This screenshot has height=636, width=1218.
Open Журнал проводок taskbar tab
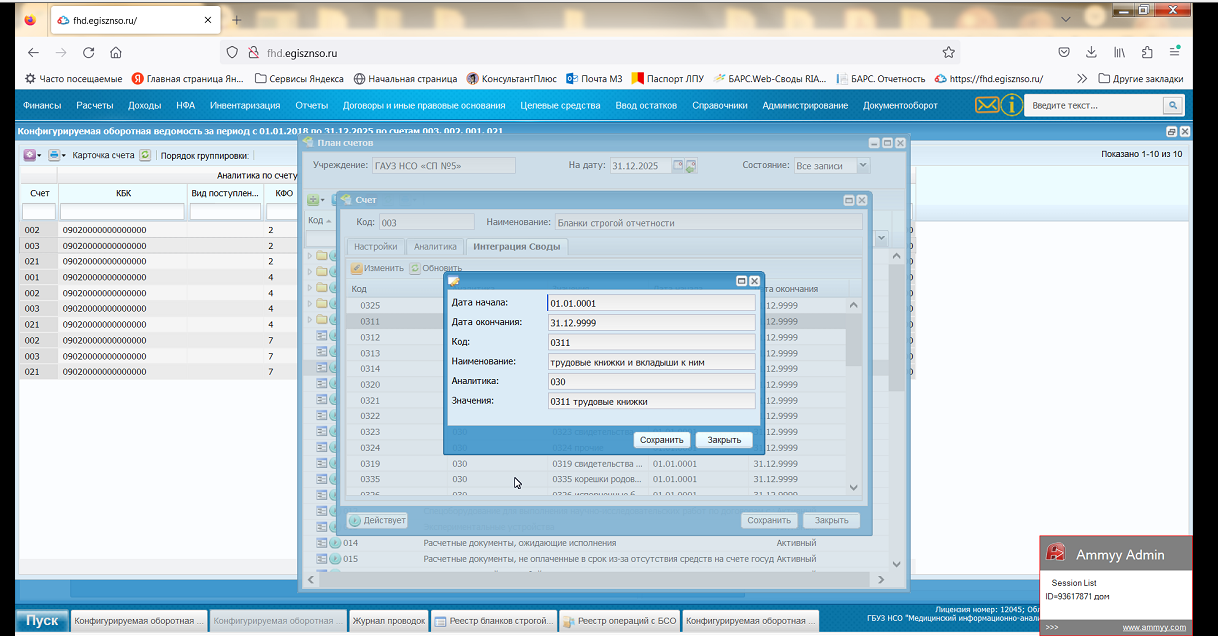tap(389, 621)
